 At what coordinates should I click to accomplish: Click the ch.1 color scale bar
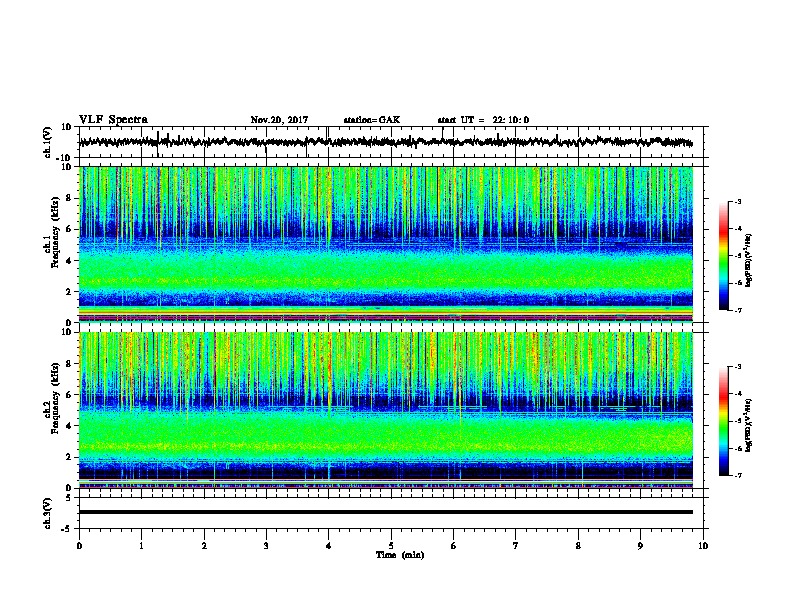(724, 256)
